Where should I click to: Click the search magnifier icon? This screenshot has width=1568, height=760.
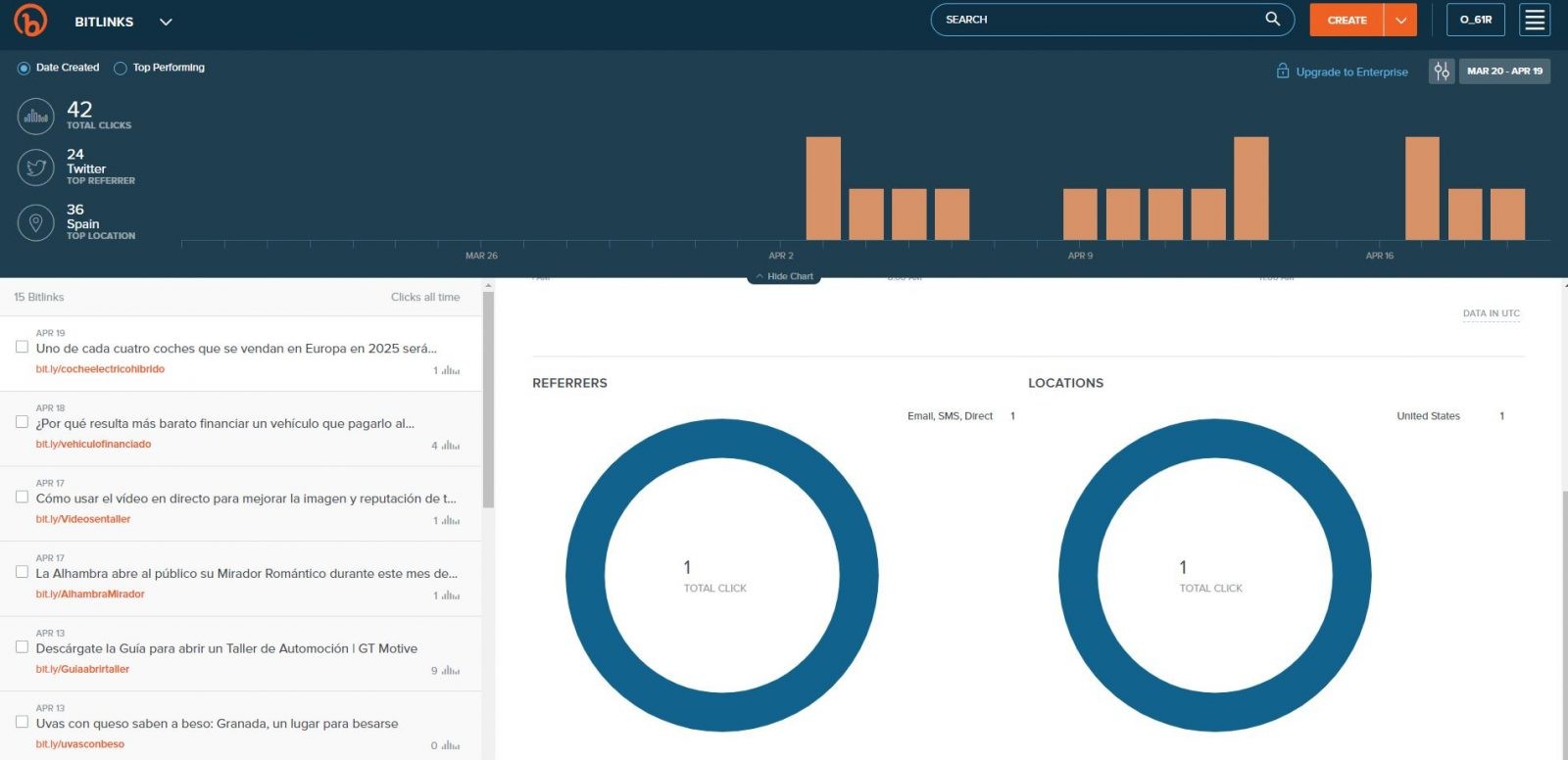(1272, 20)
